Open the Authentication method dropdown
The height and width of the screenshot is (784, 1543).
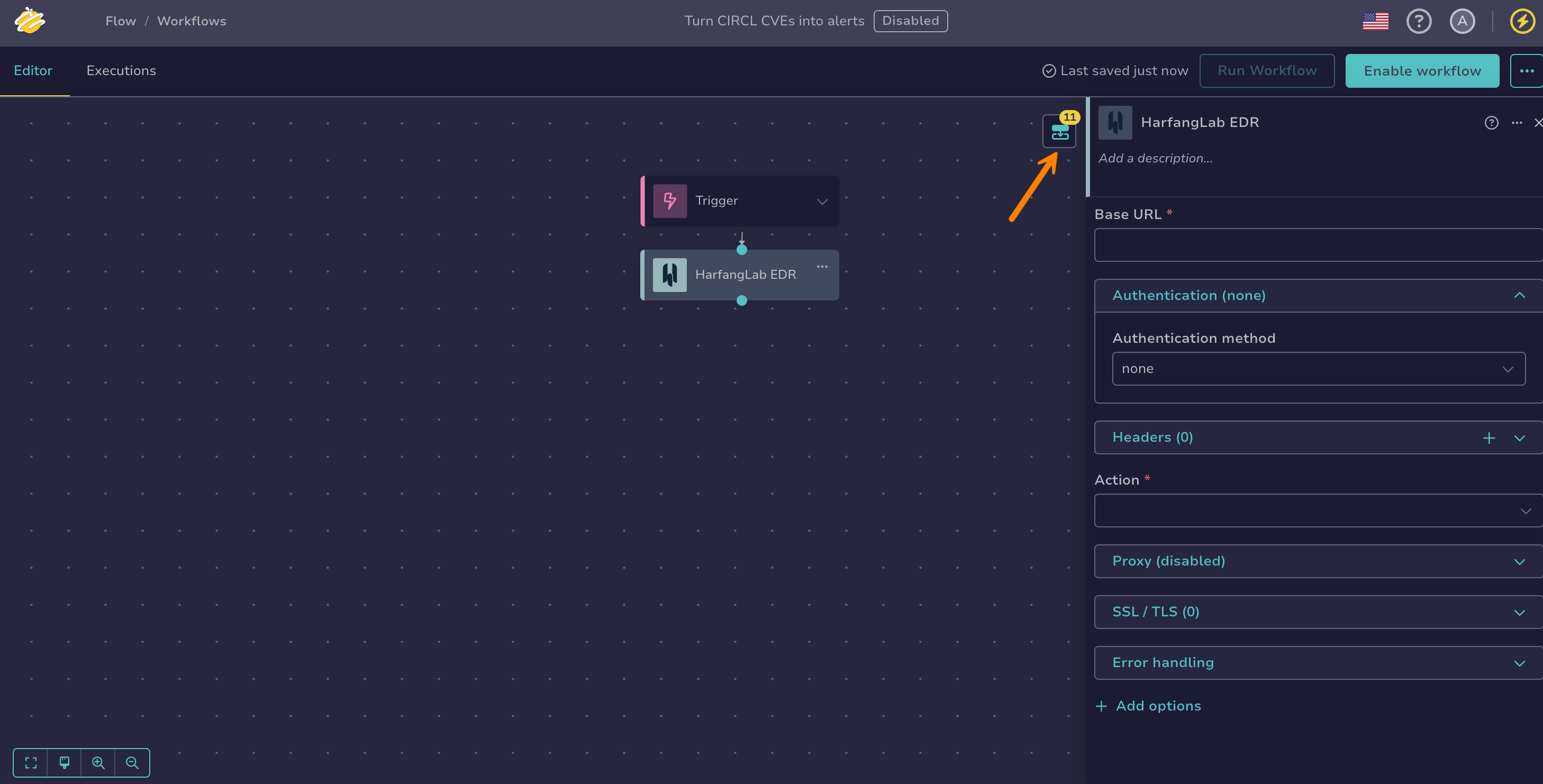click(x=1319, y=368)
